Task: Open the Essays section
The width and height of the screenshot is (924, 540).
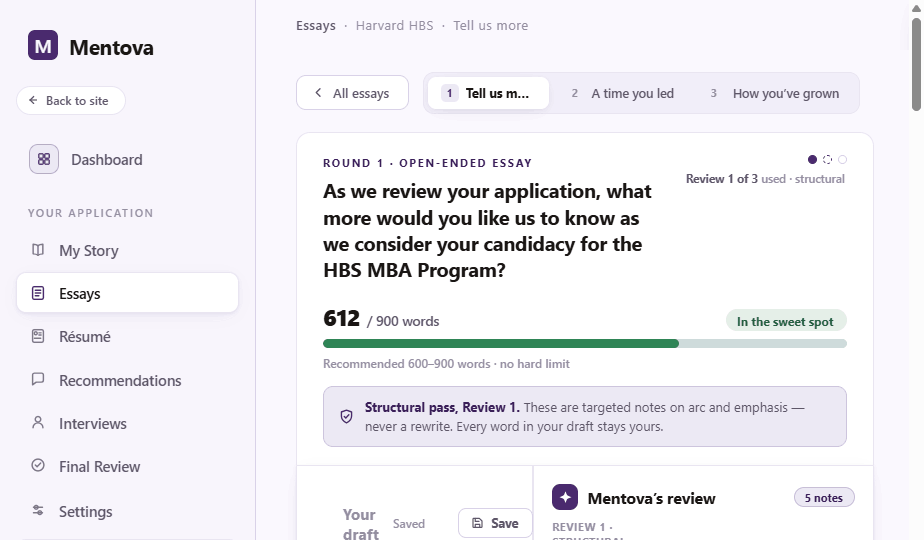Action: (127, 293)
